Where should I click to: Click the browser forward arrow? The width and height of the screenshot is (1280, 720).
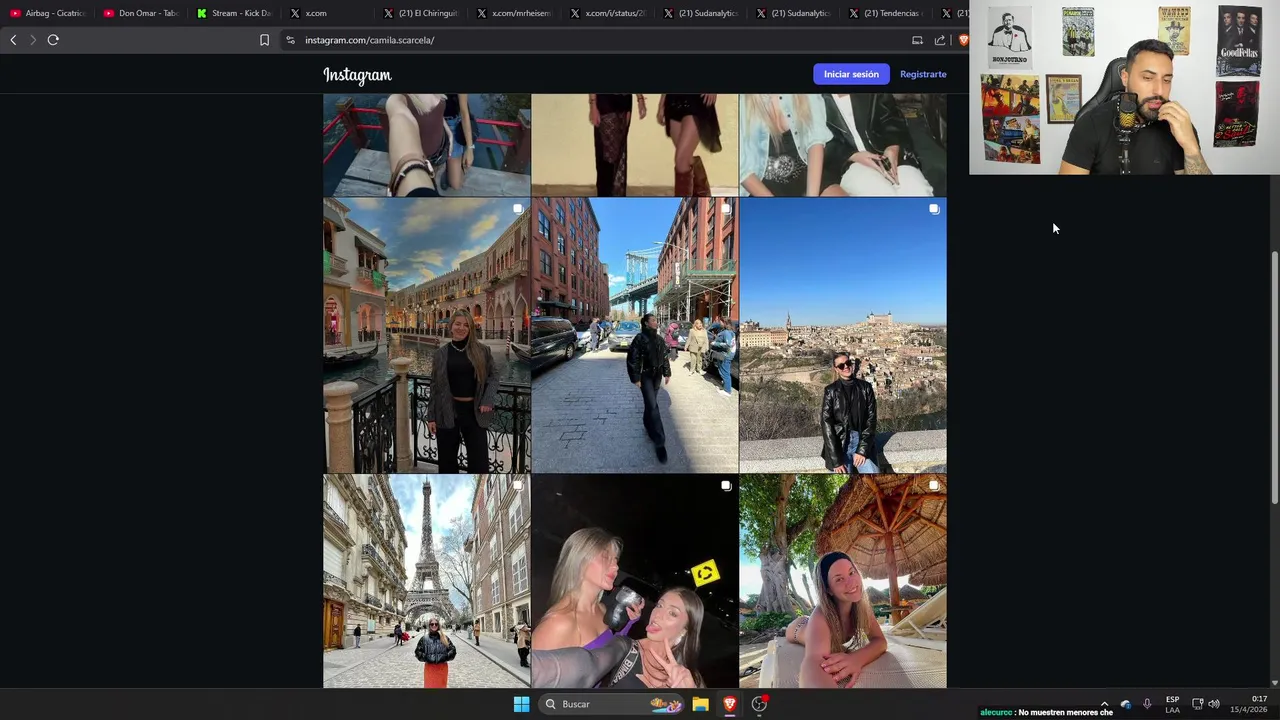(x=32, y=40)
